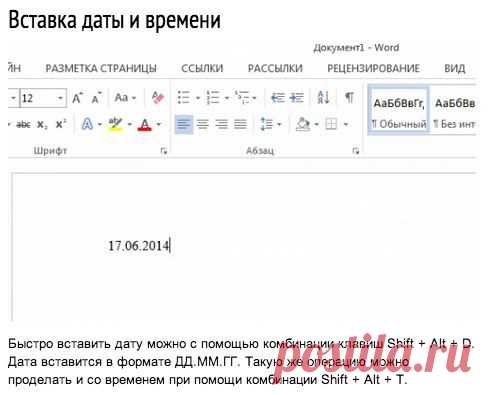This screenshot has height=395, width=491.
Task: Align text to the right
Action: tap(221, 124)
